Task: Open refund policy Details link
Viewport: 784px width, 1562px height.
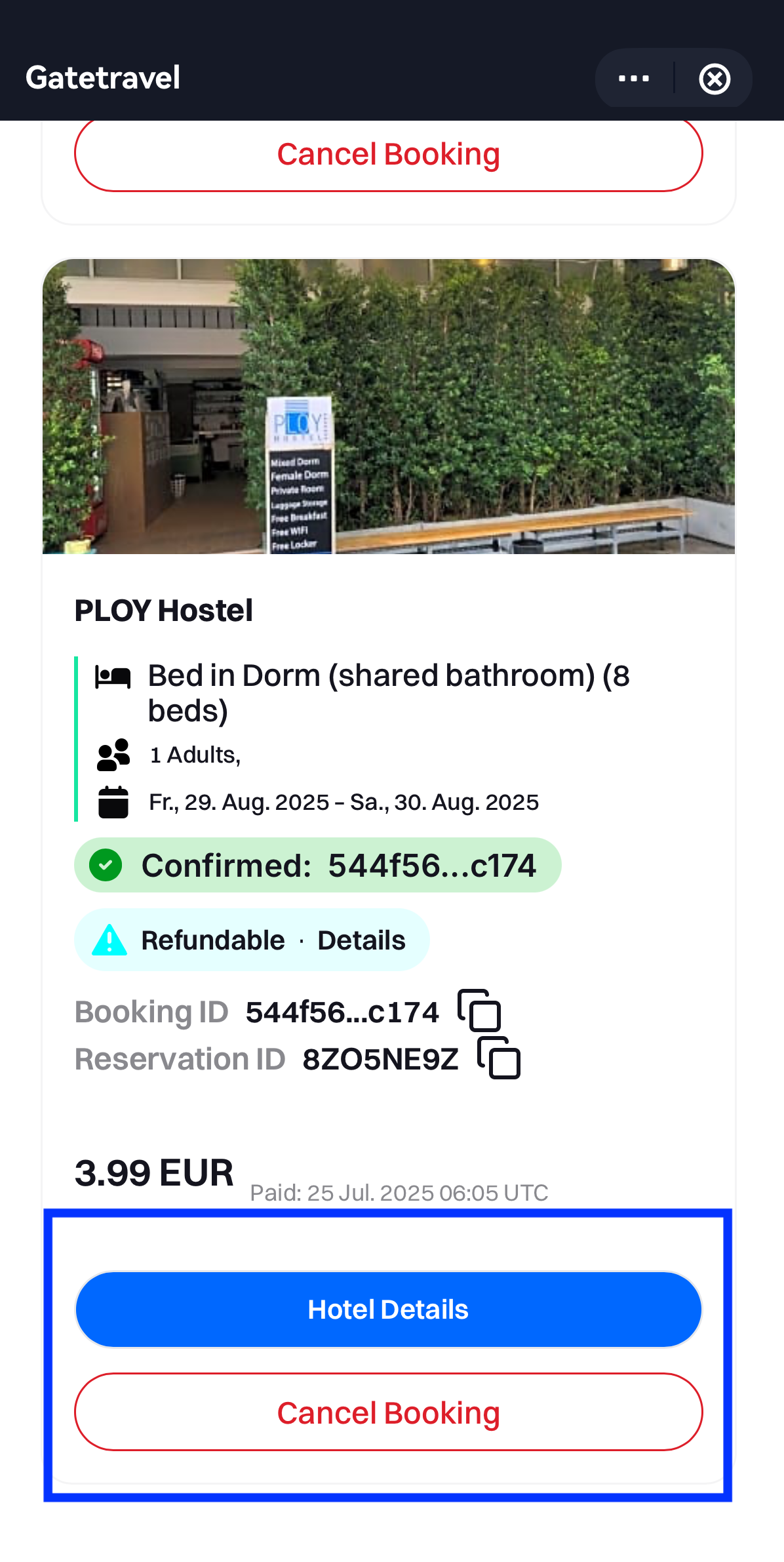Action: [361, 940]
